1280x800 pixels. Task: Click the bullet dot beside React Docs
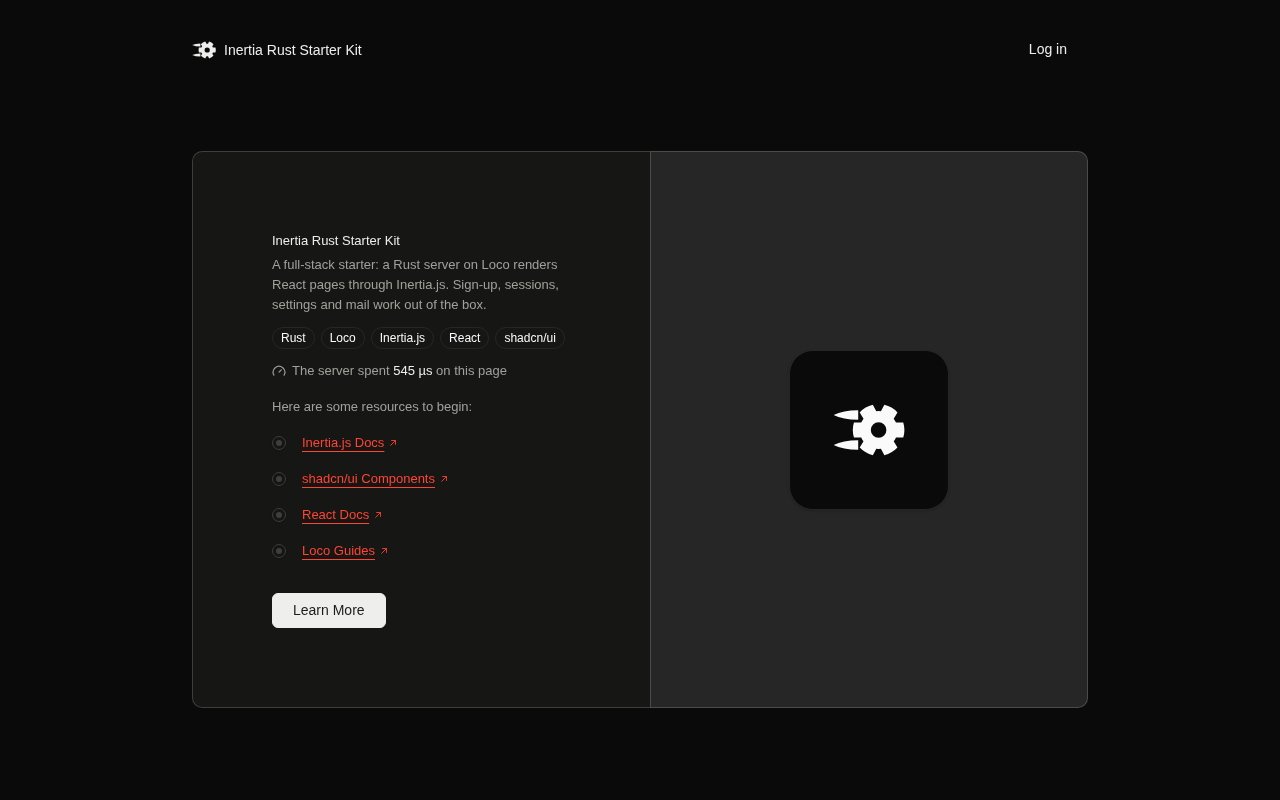pyautogui.click(x=279, y=515)
